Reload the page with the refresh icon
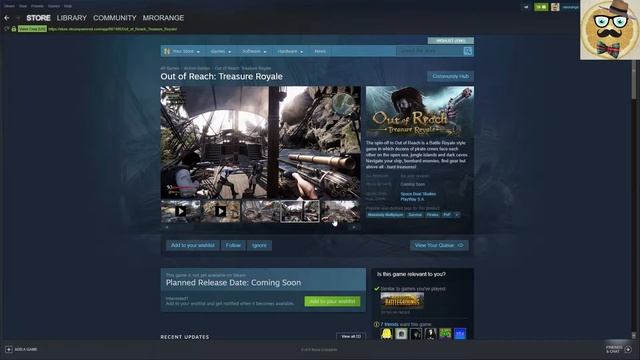This screenshot has width=640, height=360. [x=6, y=29]
